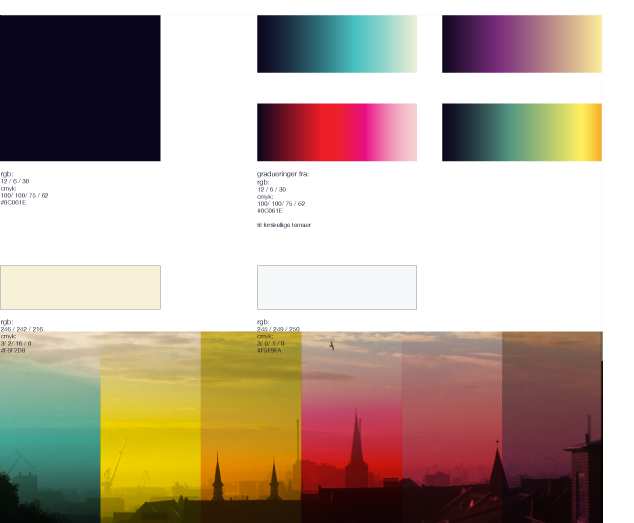Screen dimensions: 634x523
Task: Click the orange photo strip with twin spires
Action: (251, 427)
